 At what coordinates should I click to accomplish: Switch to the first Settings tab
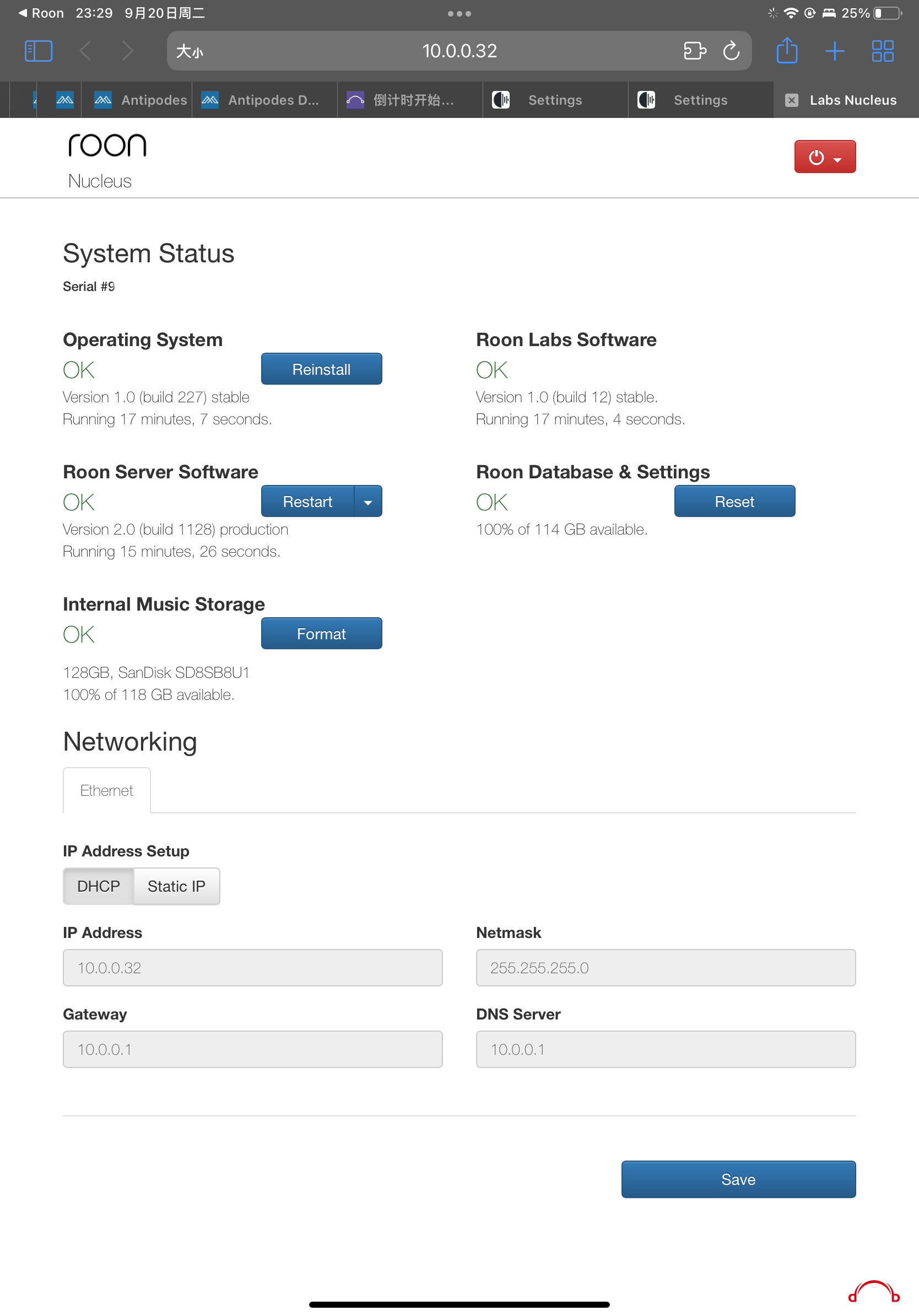[x=556, y=100]
